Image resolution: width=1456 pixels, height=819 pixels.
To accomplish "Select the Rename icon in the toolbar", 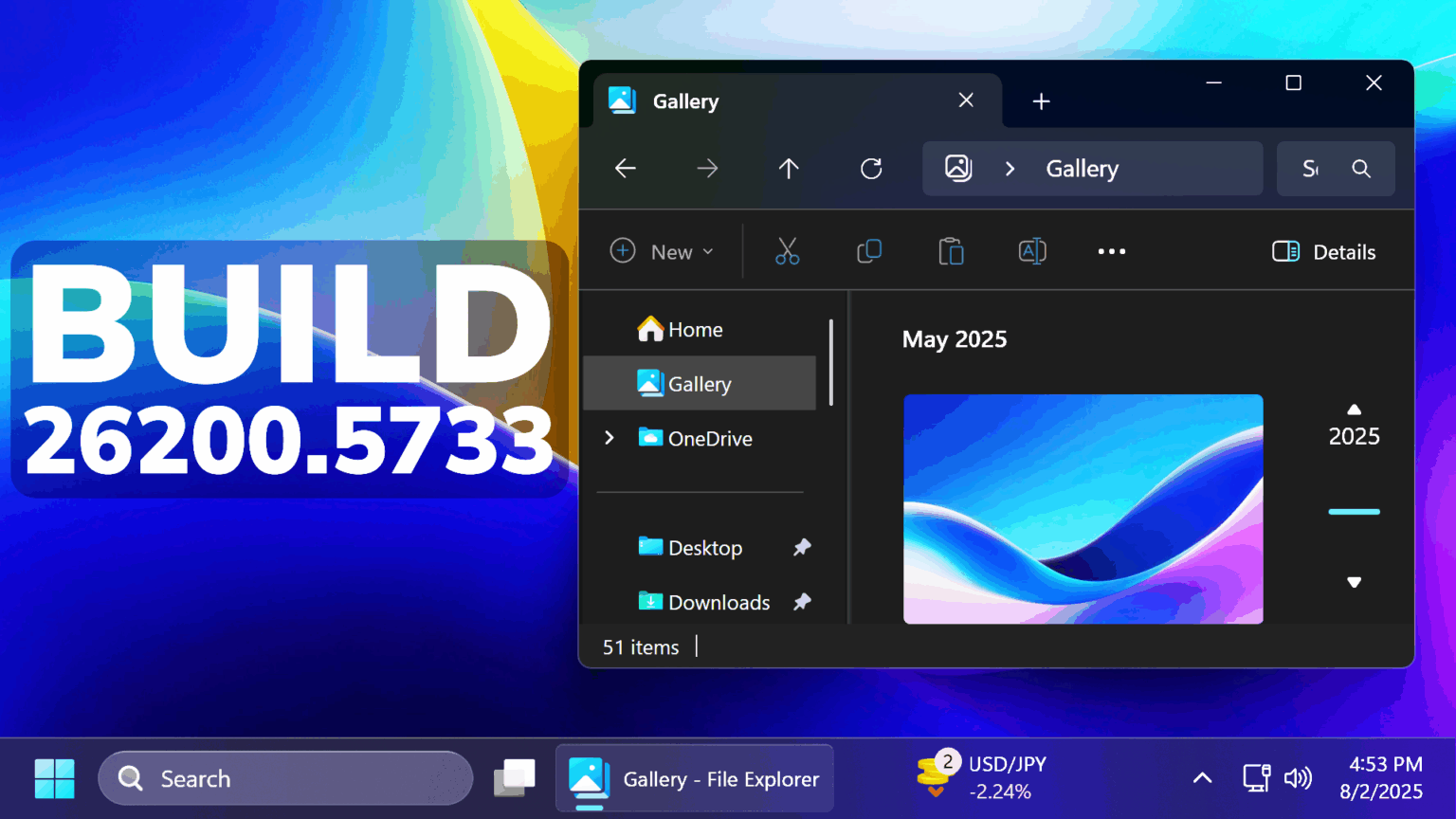I will point(1032,251).
